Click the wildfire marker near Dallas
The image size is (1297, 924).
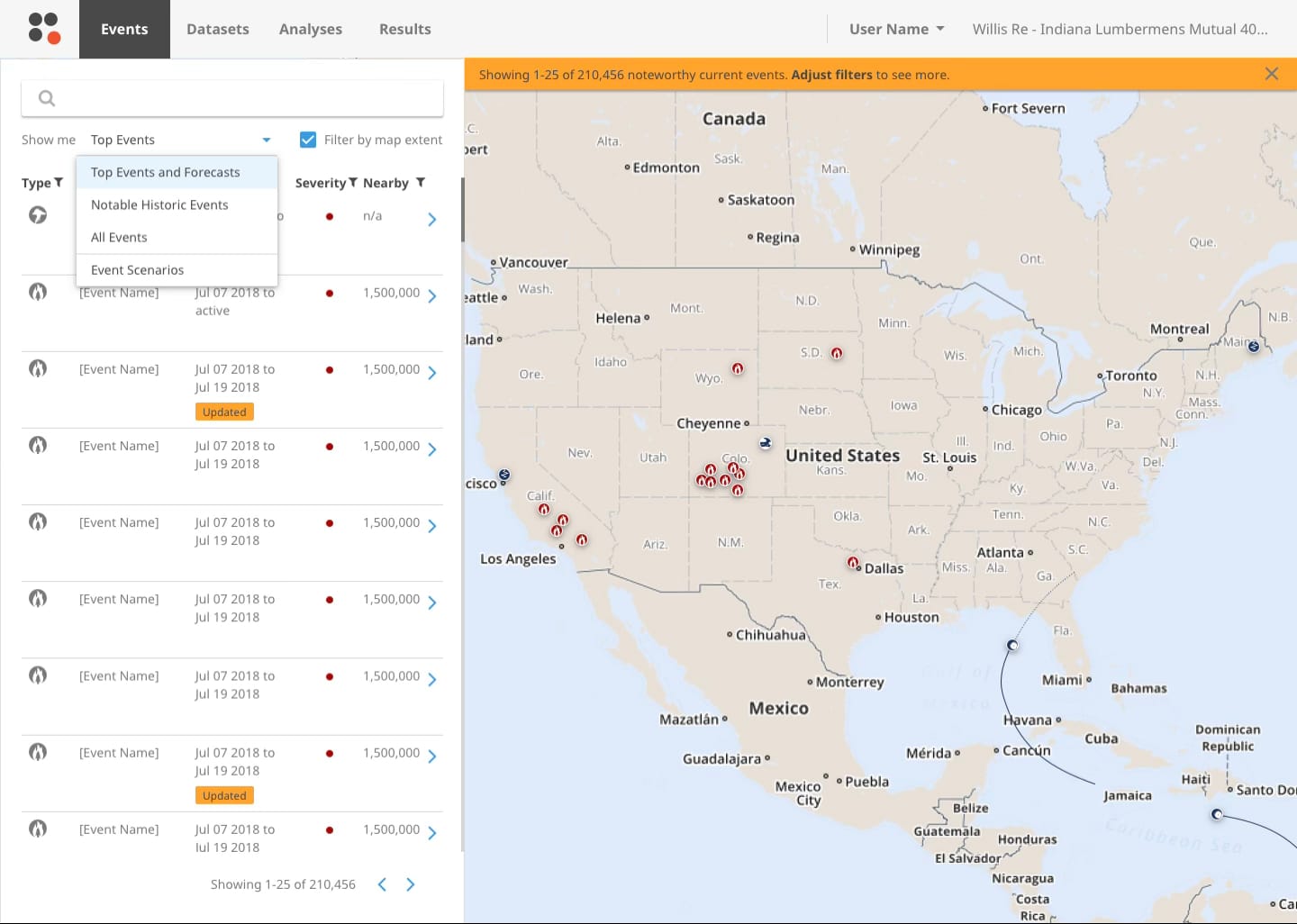(852, 563)
